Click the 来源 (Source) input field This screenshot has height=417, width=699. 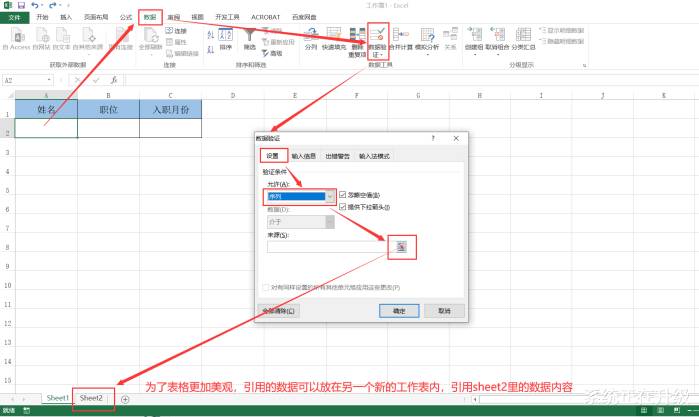pyautogui.click(x=327, y=247)
